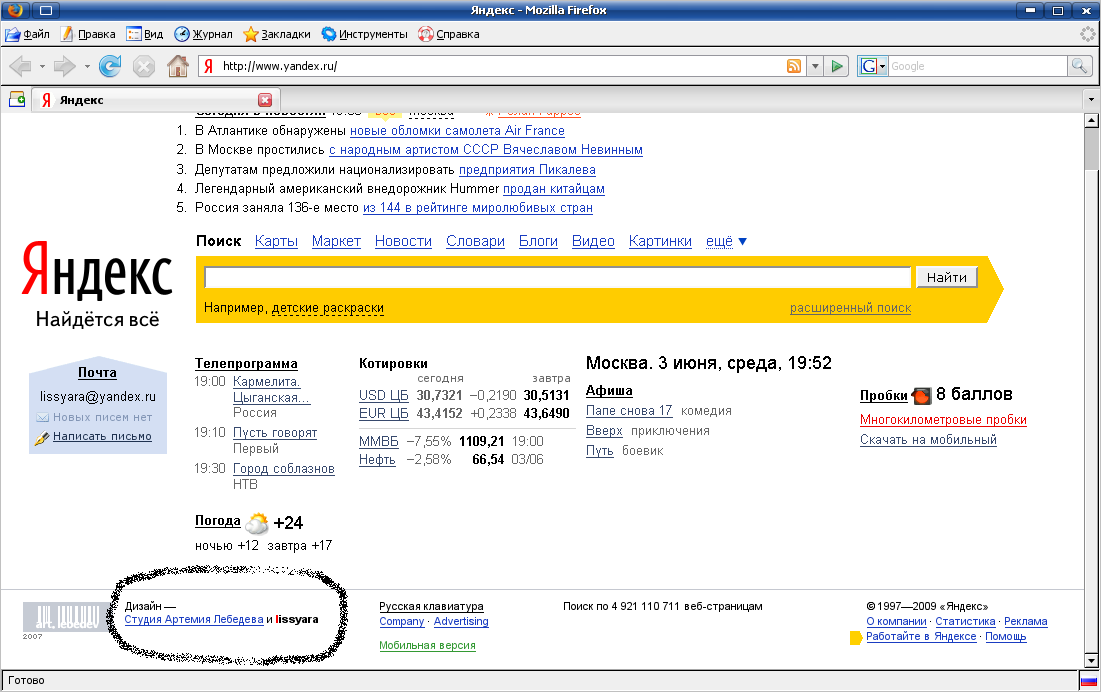
Task: Click the Back navigation arrow
Action: coord(20,67)
